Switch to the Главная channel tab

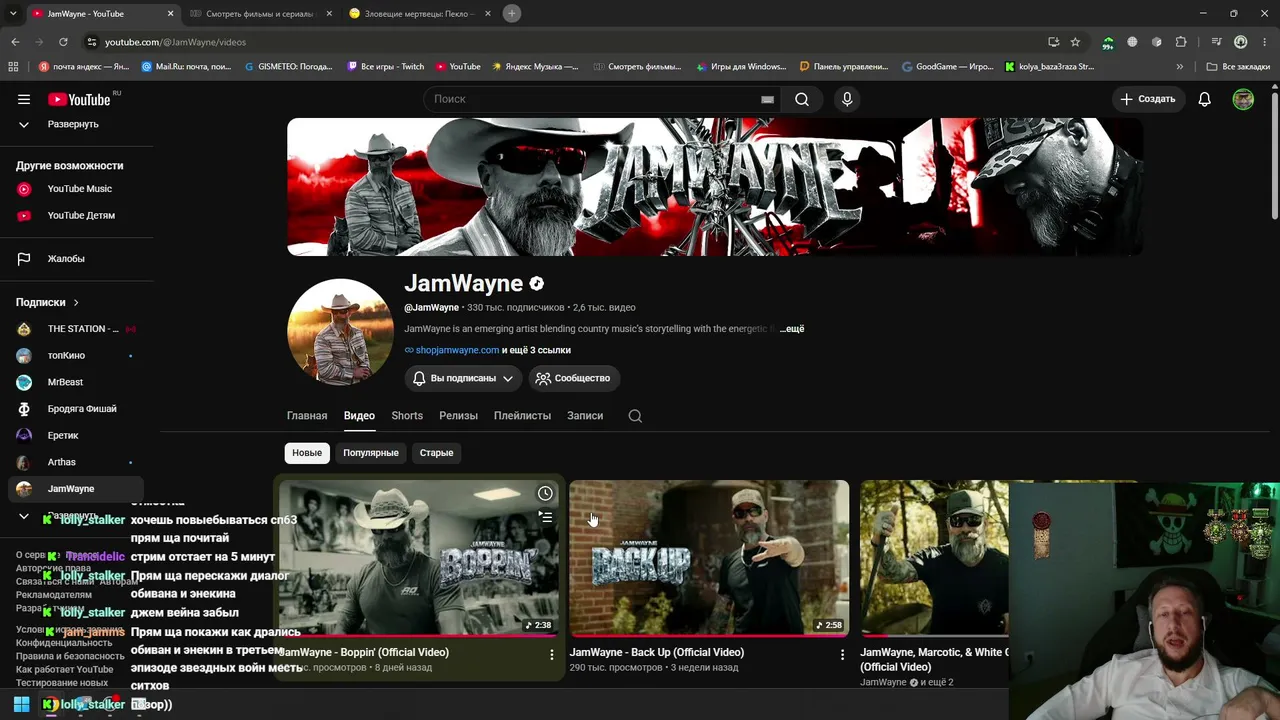[307, 416]
